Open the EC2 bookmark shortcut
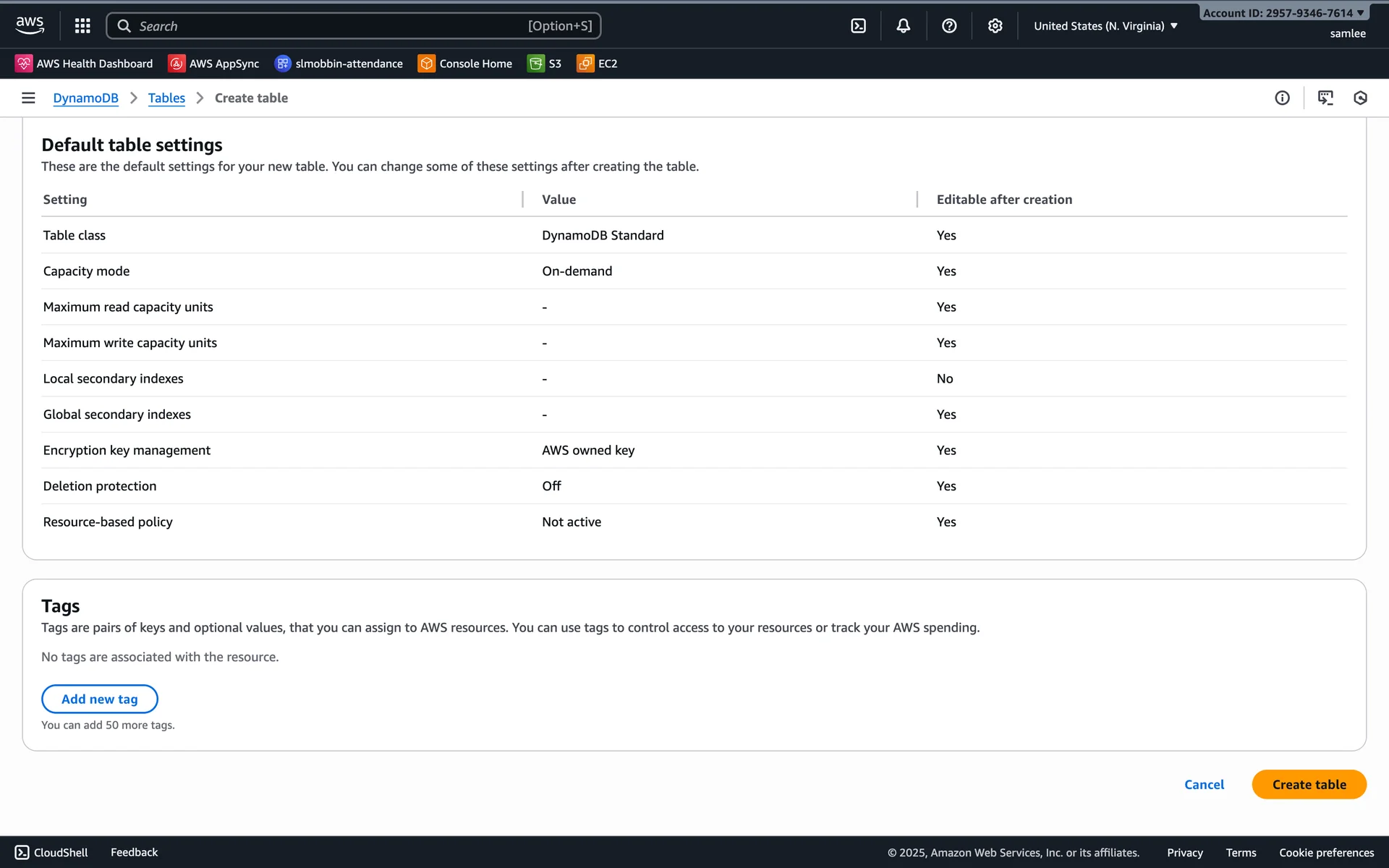Screen dimensions: 1389x868 pyautogui.click(x=597, y=64)
